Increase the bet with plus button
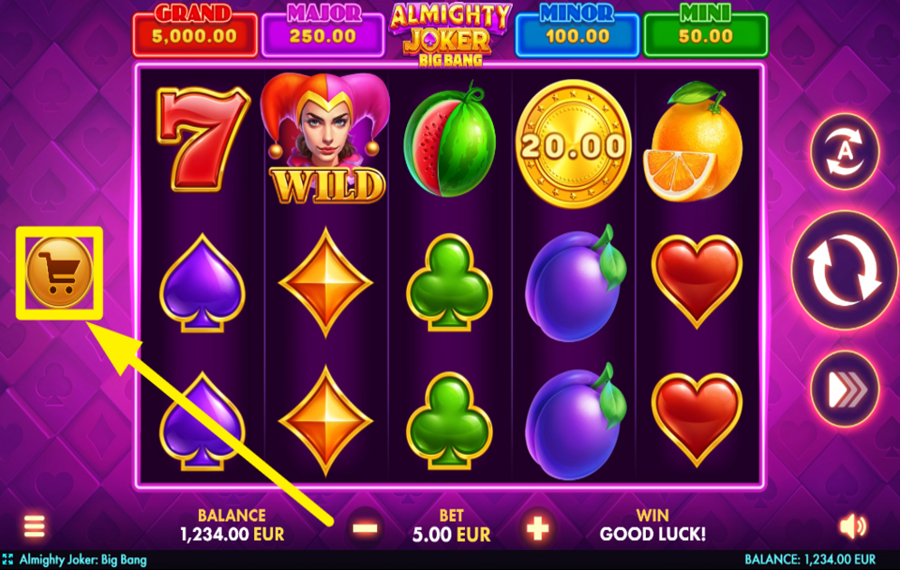Screen dimensions: 900x570 pyautogui.click(x=538, y=528)
